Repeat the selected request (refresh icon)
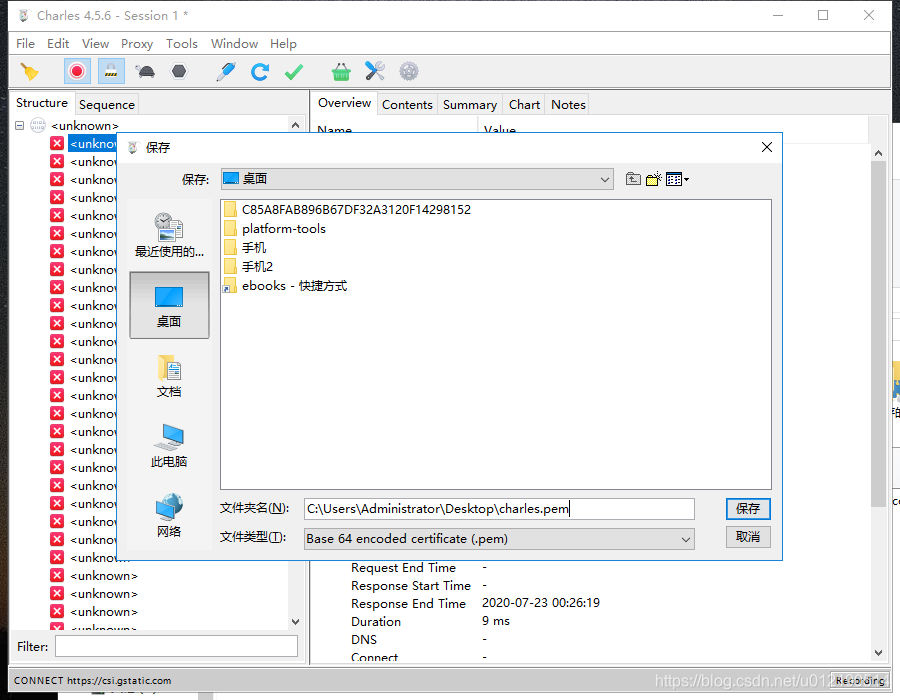Image resolution: width=900 pixels, height=700 pixels. pos(259,72)
